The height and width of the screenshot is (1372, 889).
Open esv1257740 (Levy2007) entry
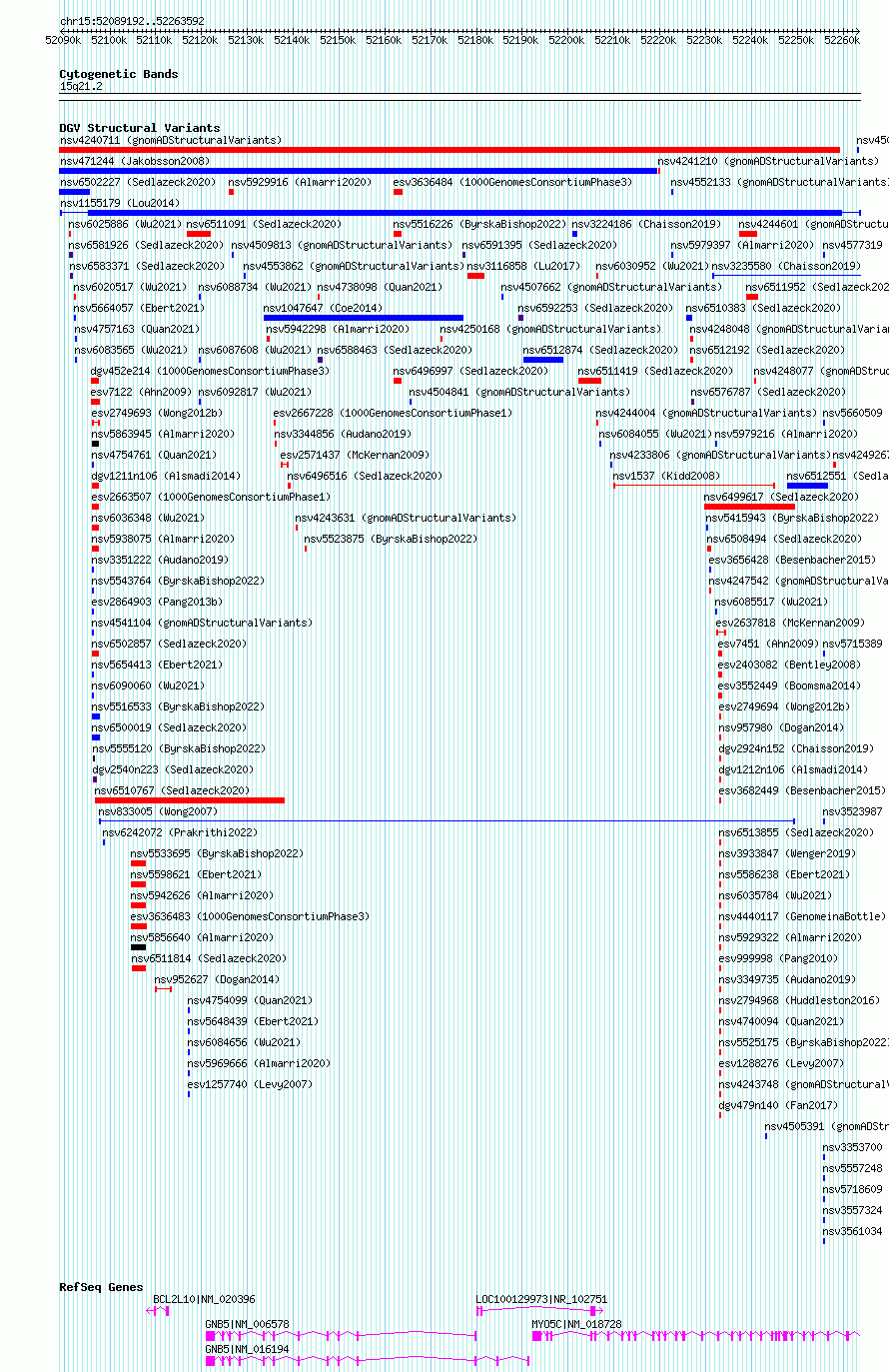click(x=250, y=1084)
